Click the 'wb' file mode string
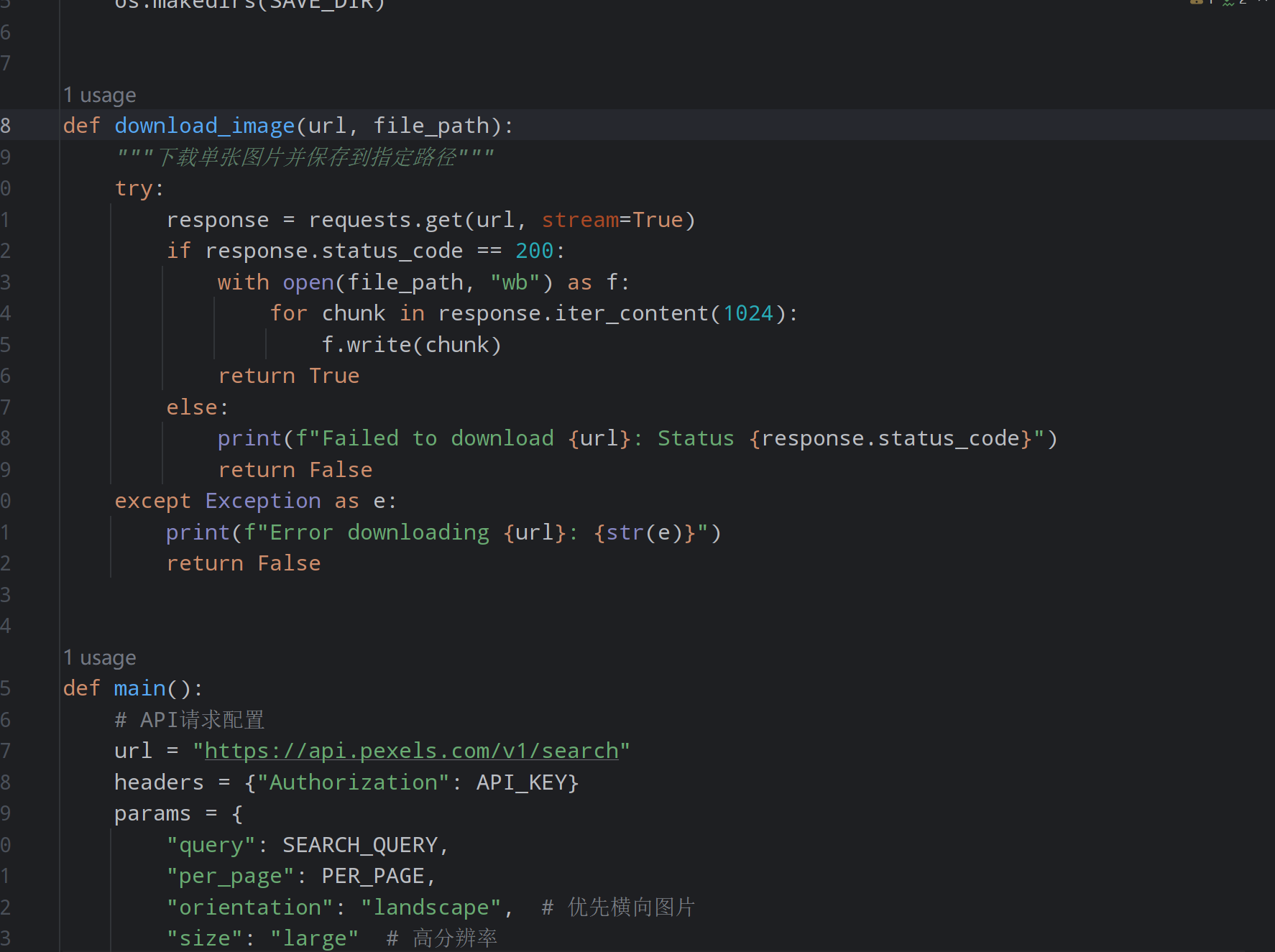 [x=515, y=281]
